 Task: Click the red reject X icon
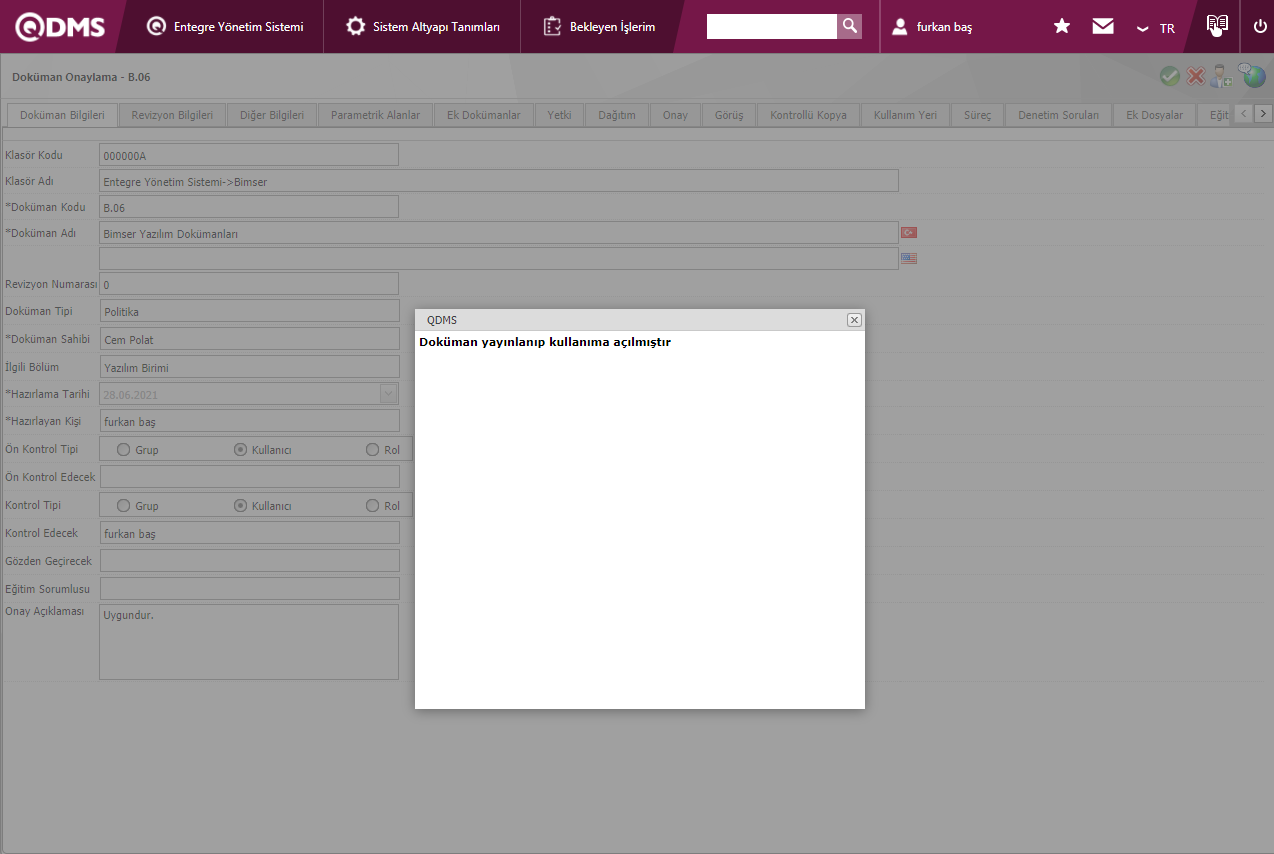[1195, 76]
